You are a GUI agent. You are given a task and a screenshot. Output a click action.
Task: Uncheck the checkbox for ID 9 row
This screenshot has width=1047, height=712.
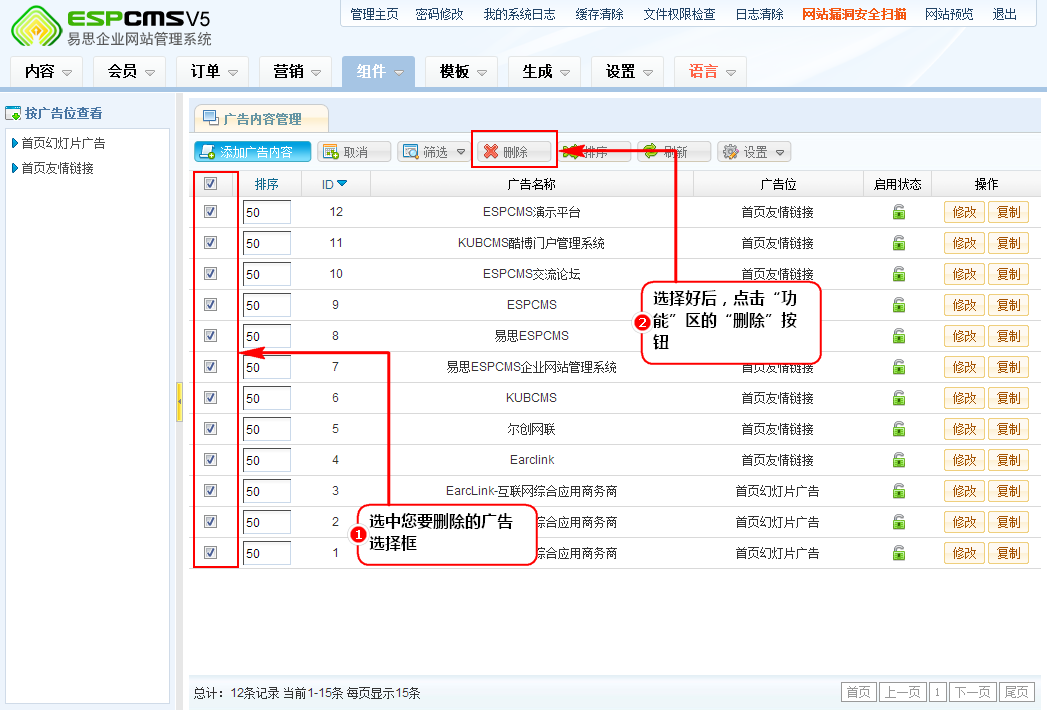(210, 305)
